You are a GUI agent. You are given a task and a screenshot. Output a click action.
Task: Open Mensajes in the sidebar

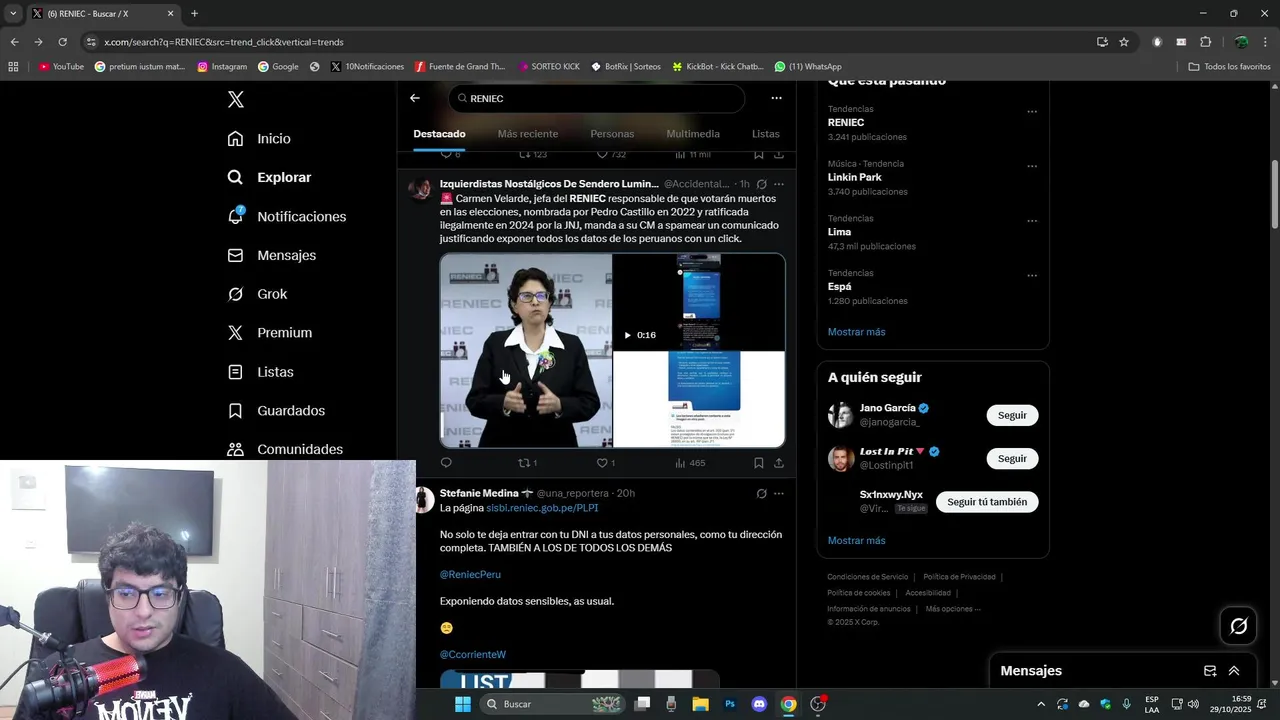[271, 255]
